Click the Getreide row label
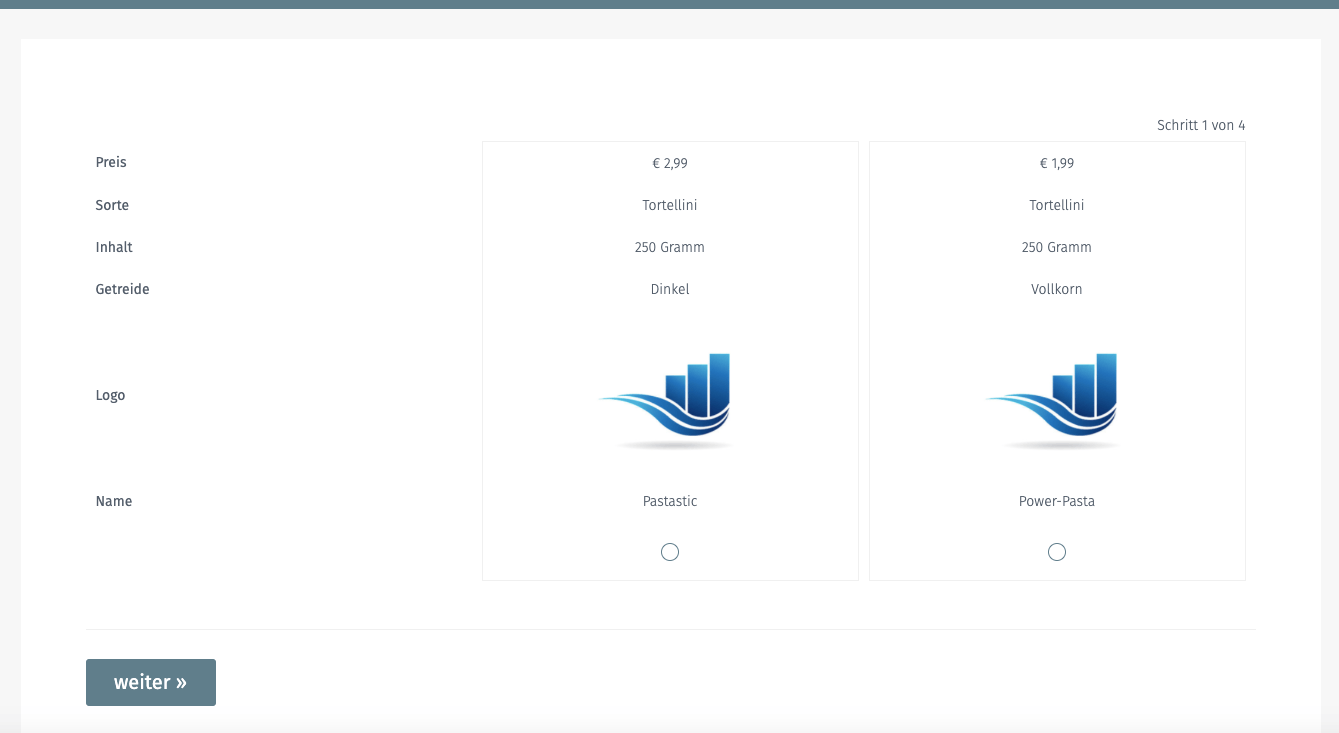 pyautogui.click(x=122, y=289)
